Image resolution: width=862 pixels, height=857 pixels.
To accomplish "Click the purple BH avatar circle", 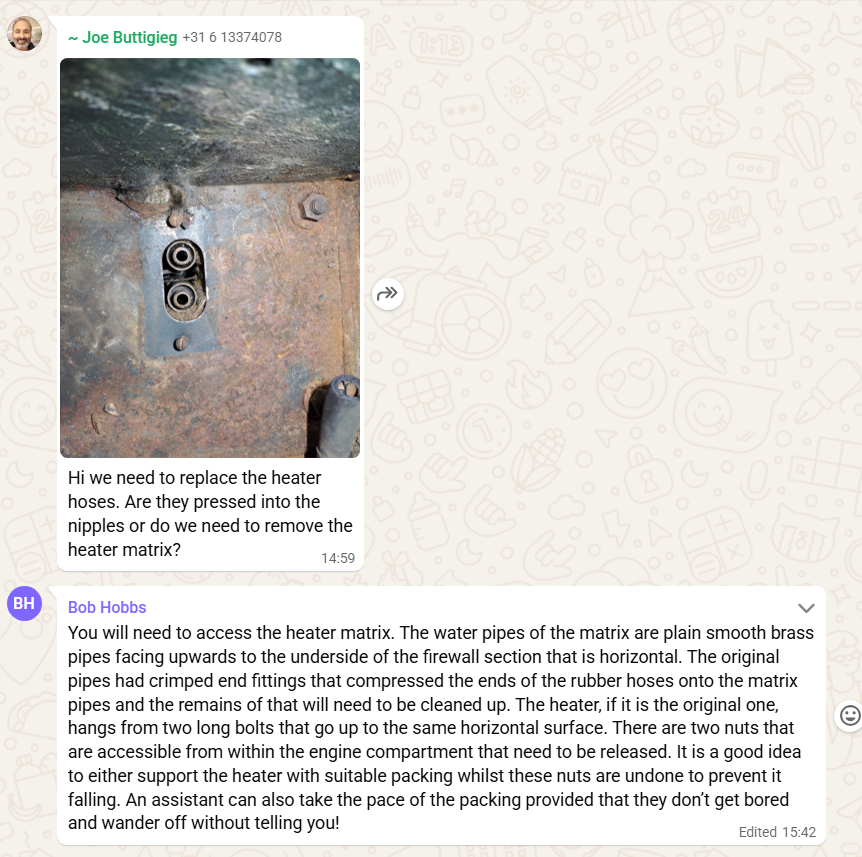I will (x=24, y=603).
